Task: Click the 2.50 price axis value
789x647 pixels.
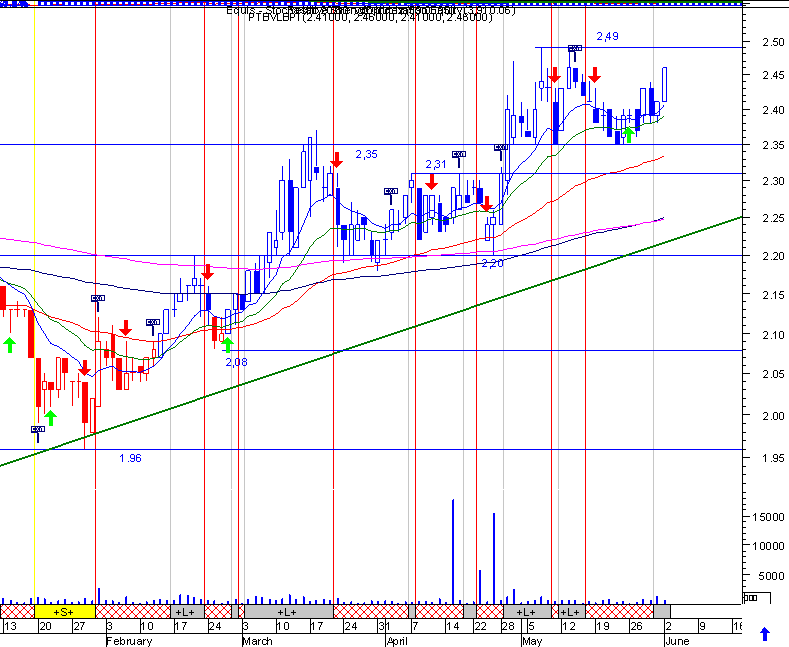Action: tap(772, 42)
